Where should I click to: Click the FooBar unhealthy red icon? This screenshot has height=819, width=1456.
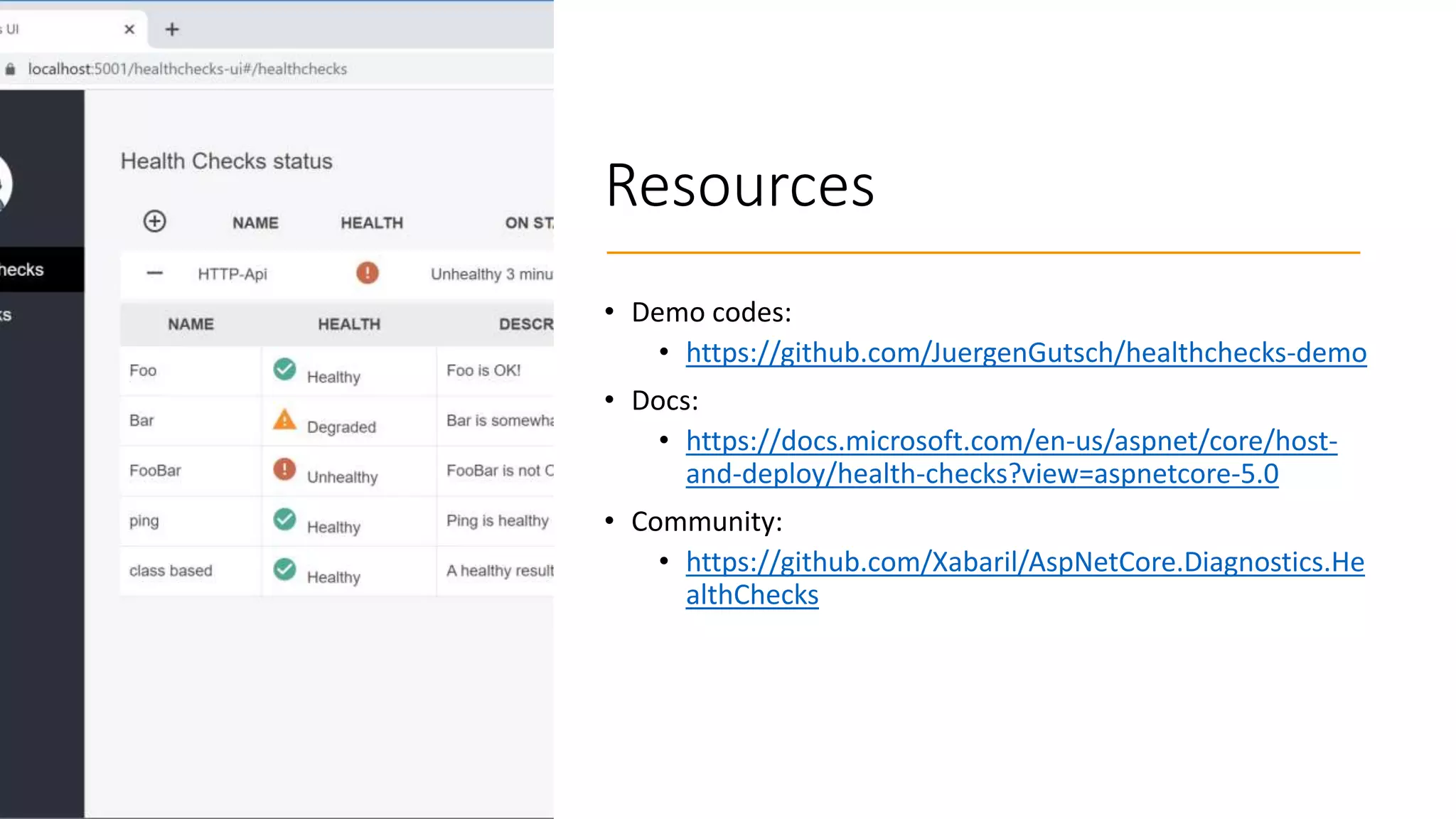pyautogui.click(x=284, y=469)
